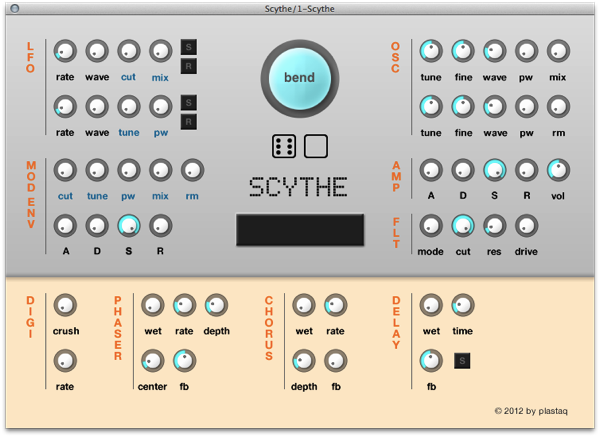Screen dimensions: 600x437
Task: Click the LFO tune knob
Action: pos(129,107)
